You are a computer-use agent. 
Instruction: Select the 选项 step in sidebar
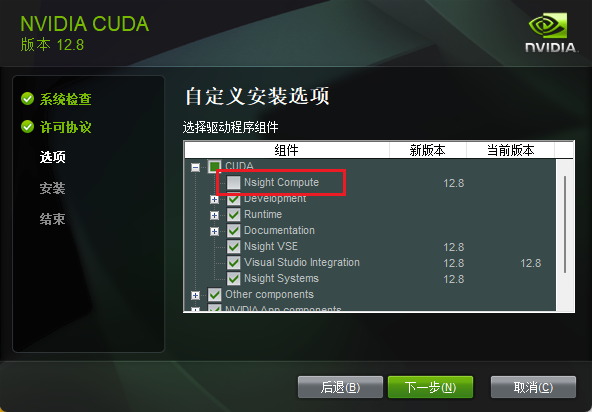pos(52,157)
